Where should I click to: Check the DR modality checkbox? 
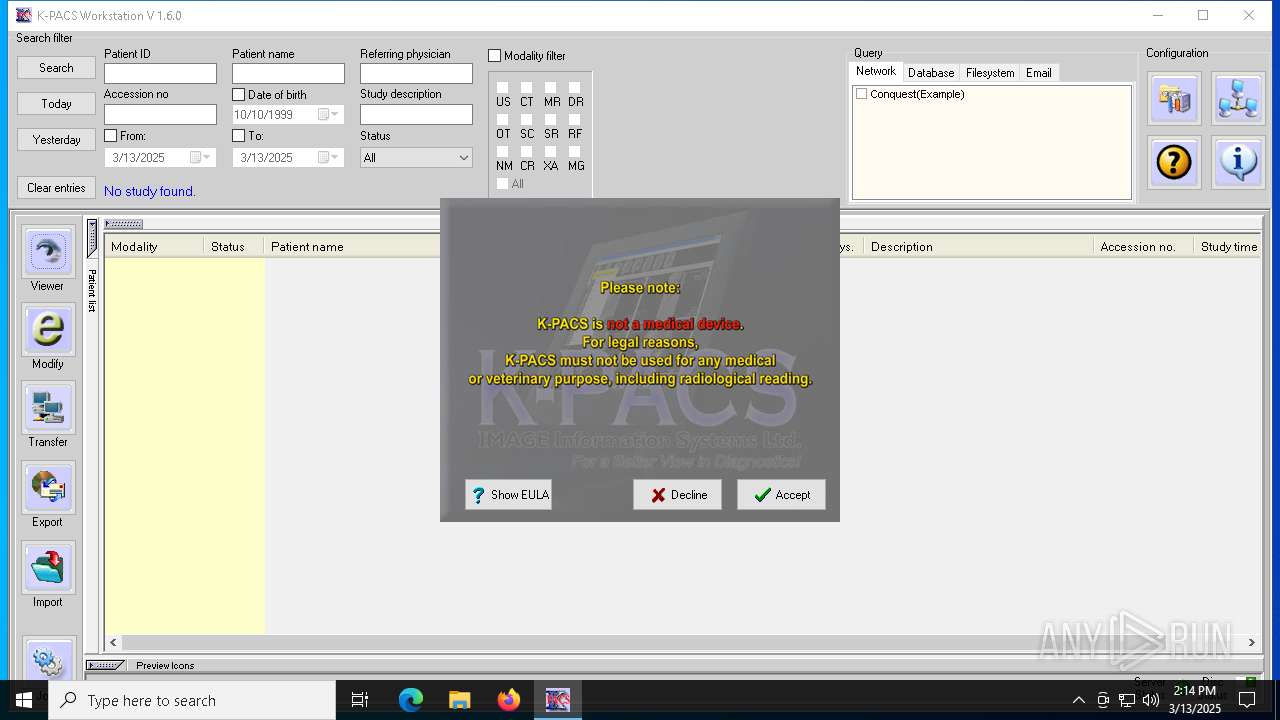(x=574, y=88)
